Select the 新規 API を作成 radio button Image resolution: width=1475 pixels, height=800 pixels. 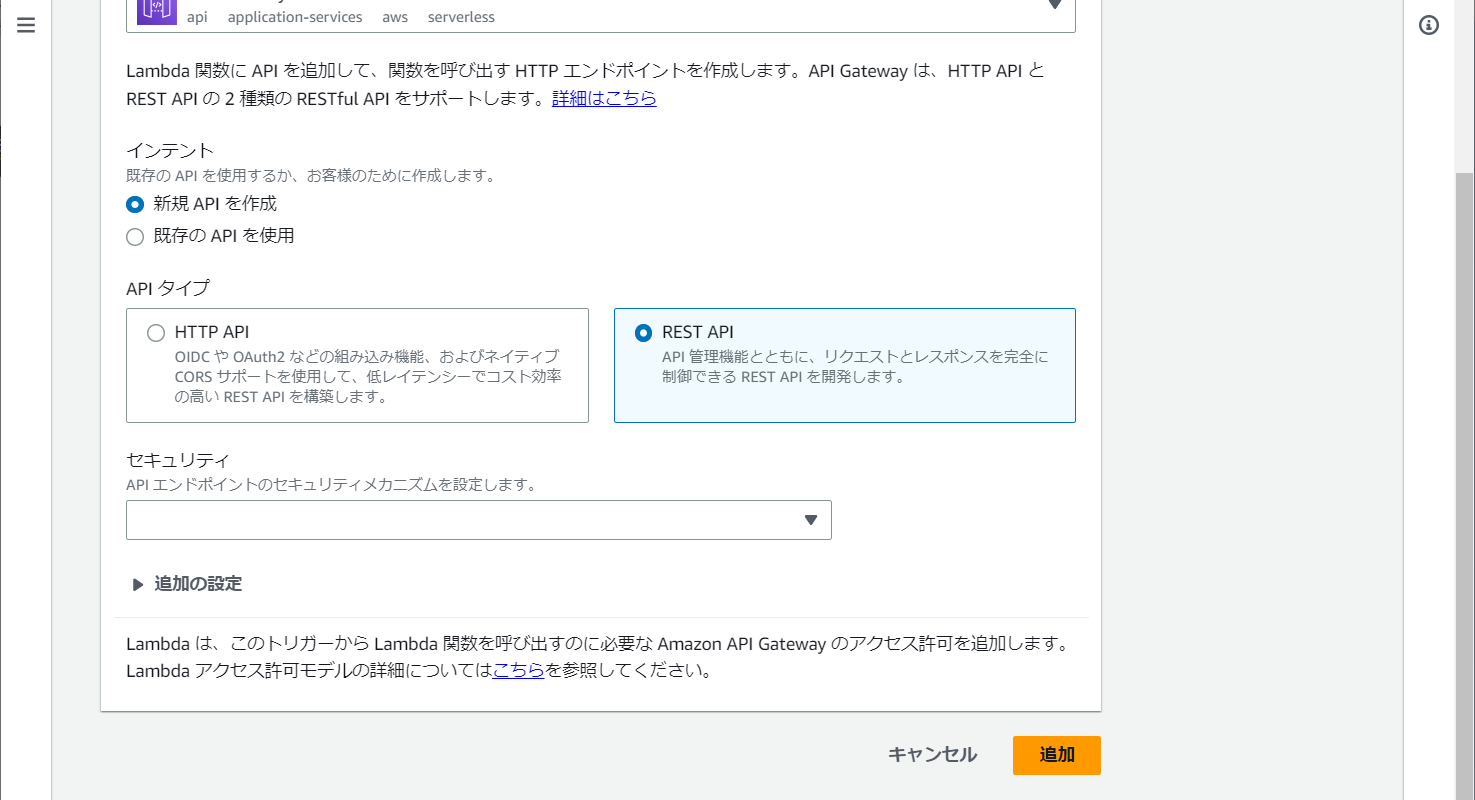[x=135, y=204]
